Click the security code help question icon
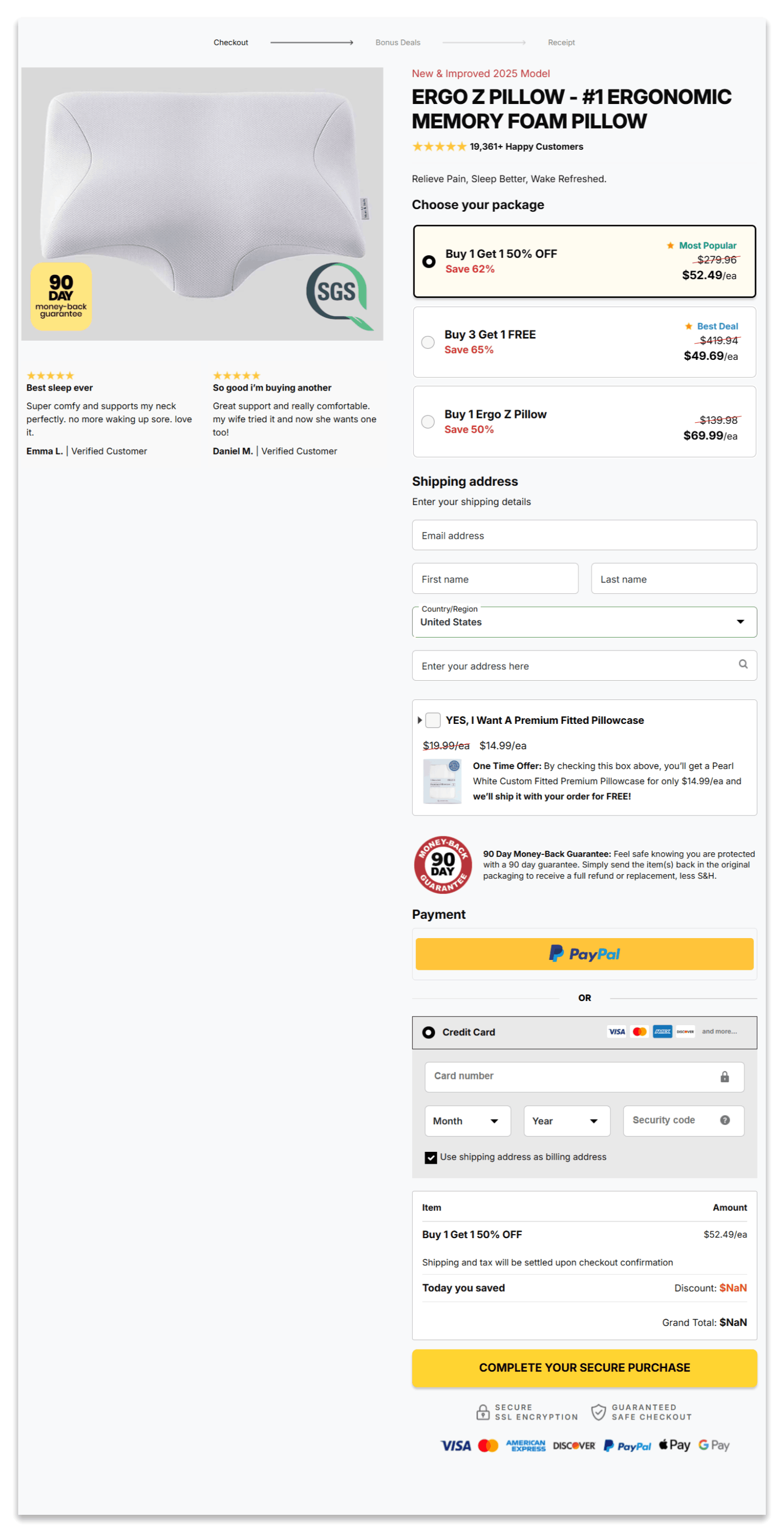Viewport: 784px width, 1533px height. 725,1121
